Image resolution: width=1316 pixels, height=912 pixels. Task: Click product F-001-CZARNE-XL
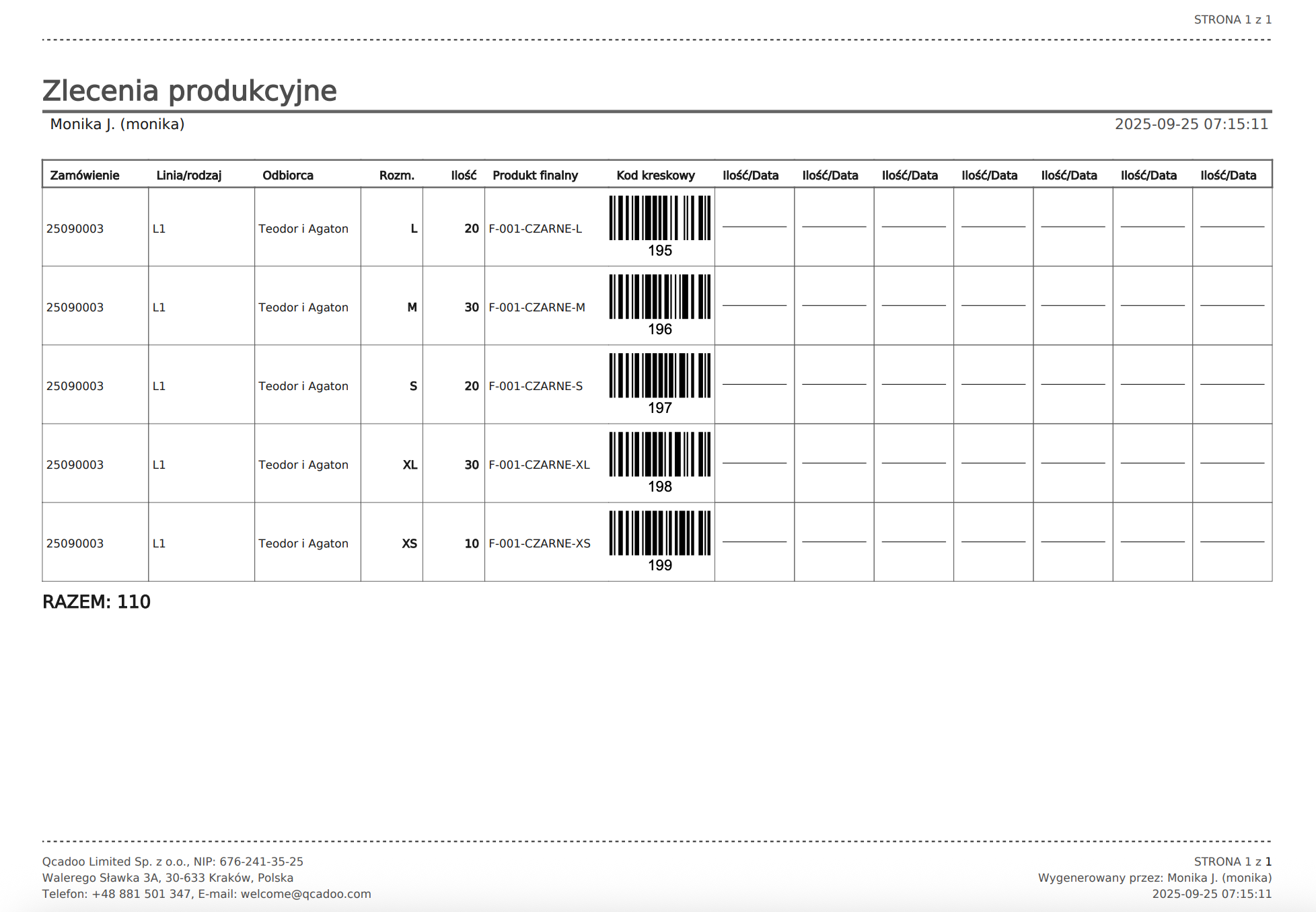[539, 465]
